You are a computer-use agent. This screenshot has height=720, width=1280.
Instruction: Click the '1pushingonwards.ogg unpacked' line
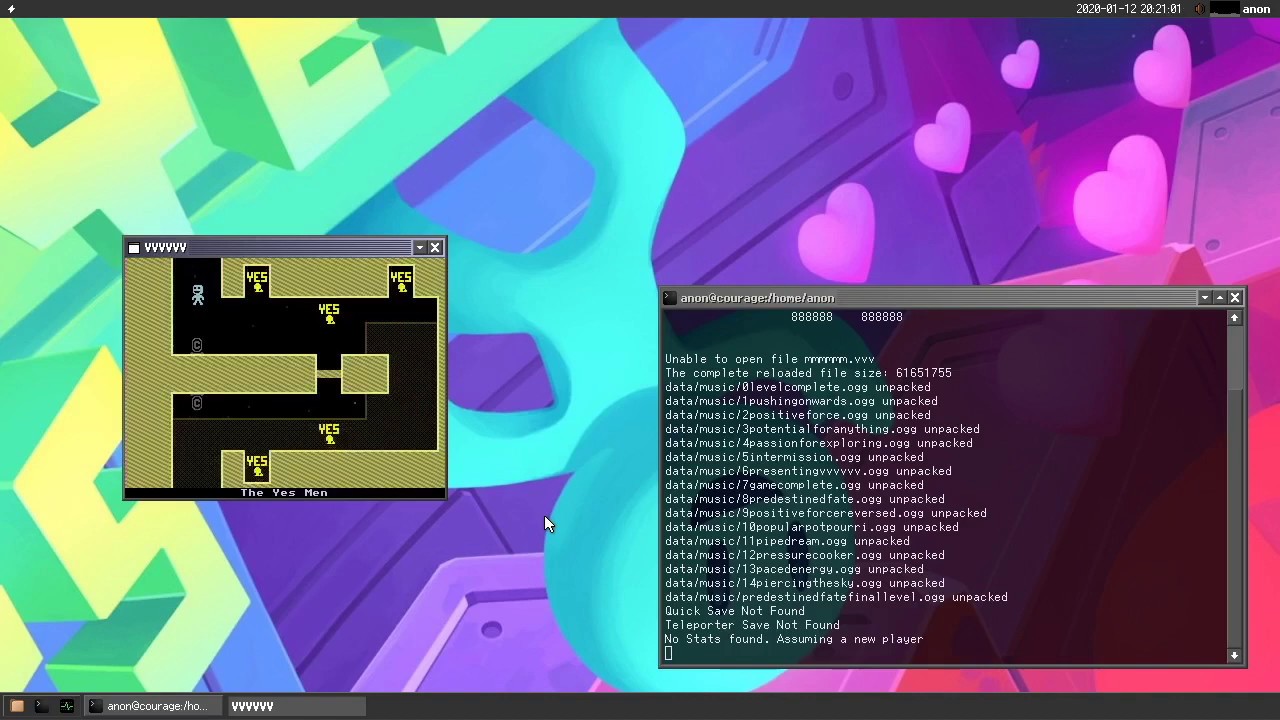point(801,401)
